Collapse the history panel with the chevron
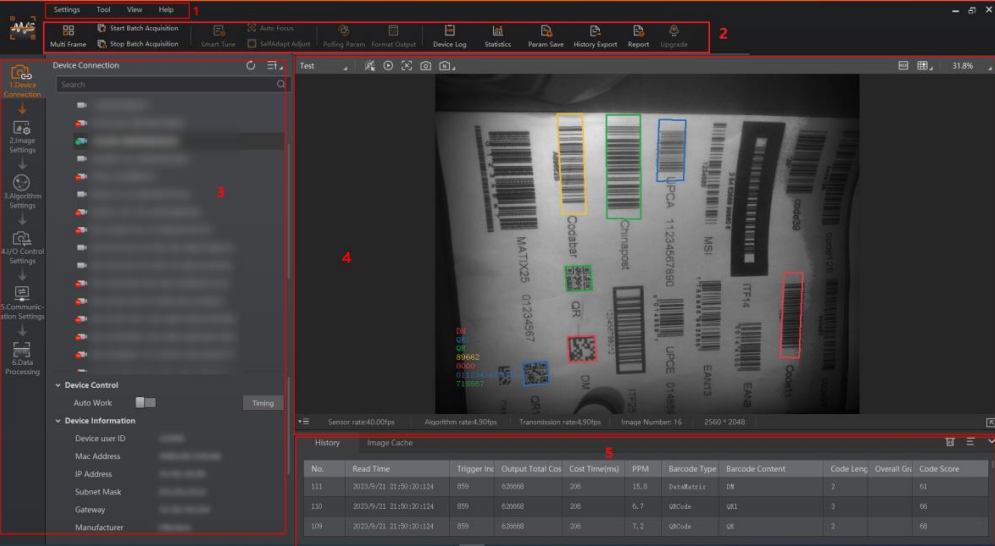The height and width of the screenshot is (546, 995). pos(991,441)
